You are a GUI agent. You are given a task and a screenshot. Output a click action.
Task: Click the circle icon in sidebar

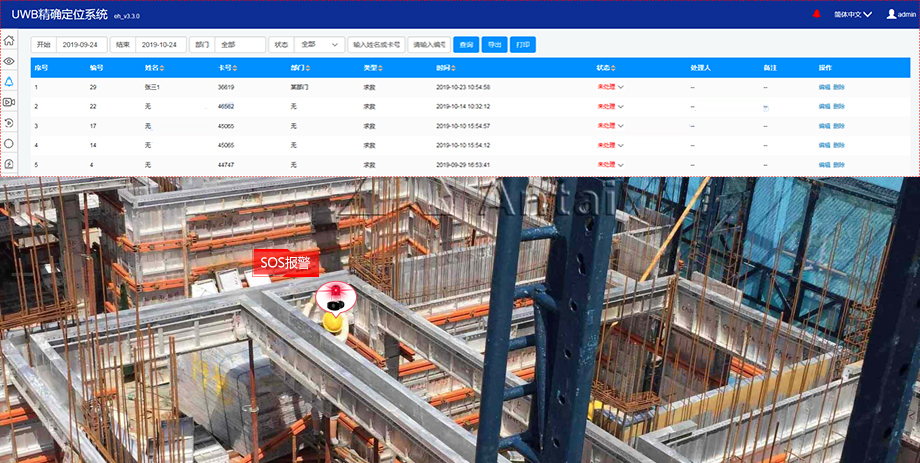coord(9,143)
